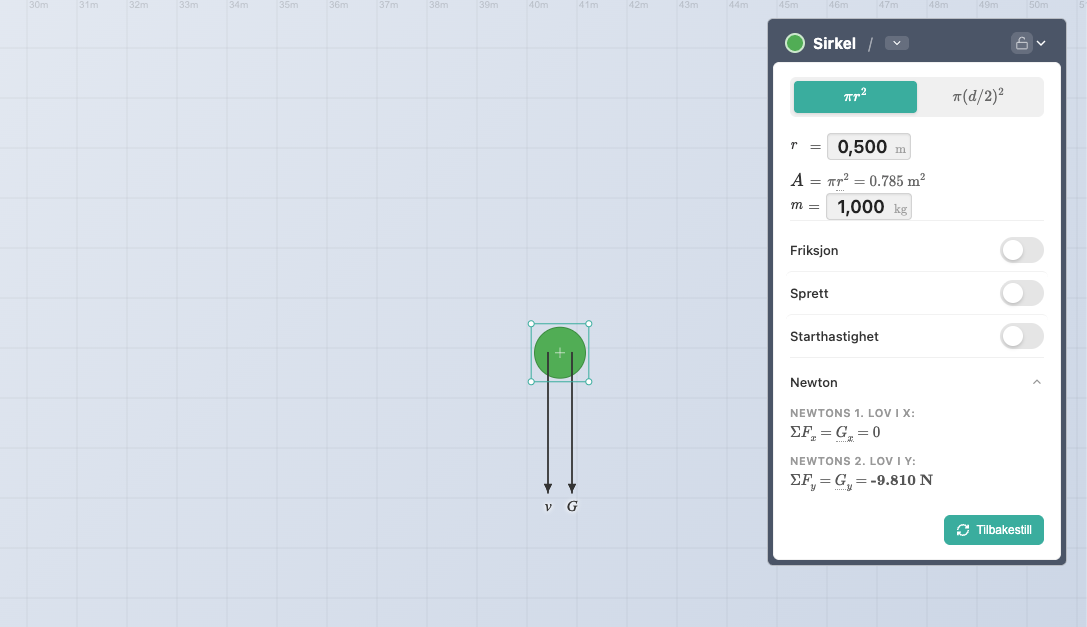Open the dropdown next to the Sirkel title
Image resolution: width=1087 pixels, height=627 pixels.
(897, 43)
